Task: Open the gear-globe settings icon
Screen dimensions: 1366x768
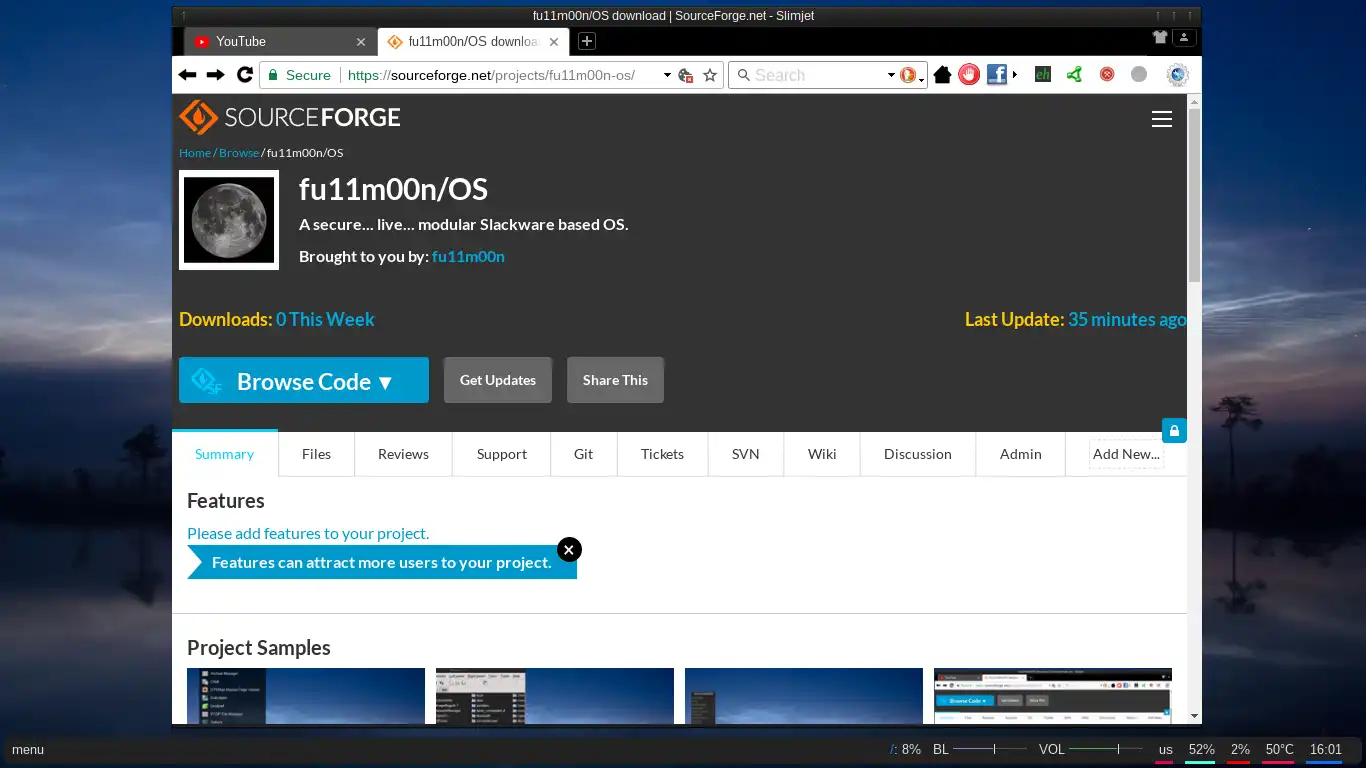Action: [1177, 74]
